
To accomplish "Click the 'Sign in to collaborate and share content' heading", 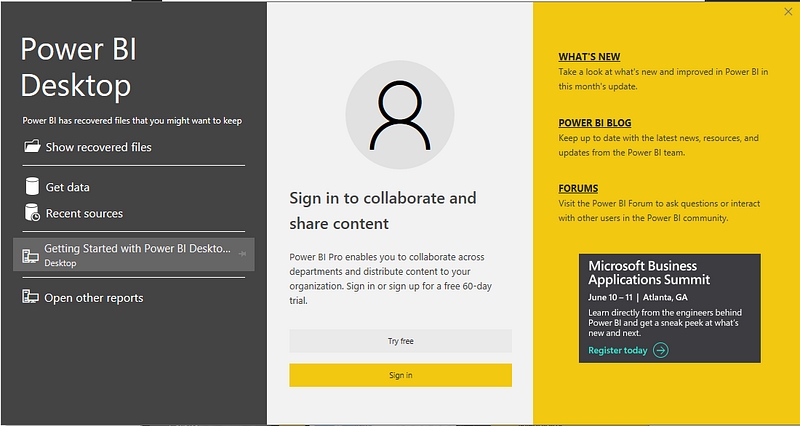I will click(x=383, y=210).
